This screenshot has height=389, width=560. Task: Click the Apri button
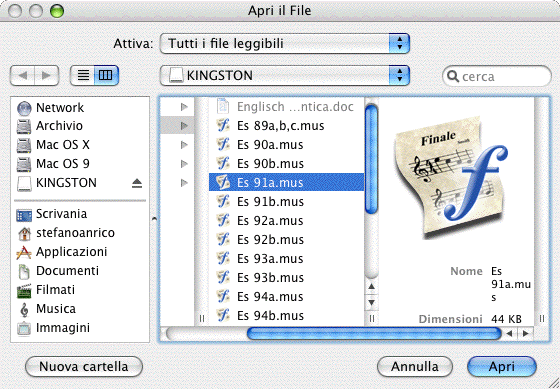(x=502, y=366)
